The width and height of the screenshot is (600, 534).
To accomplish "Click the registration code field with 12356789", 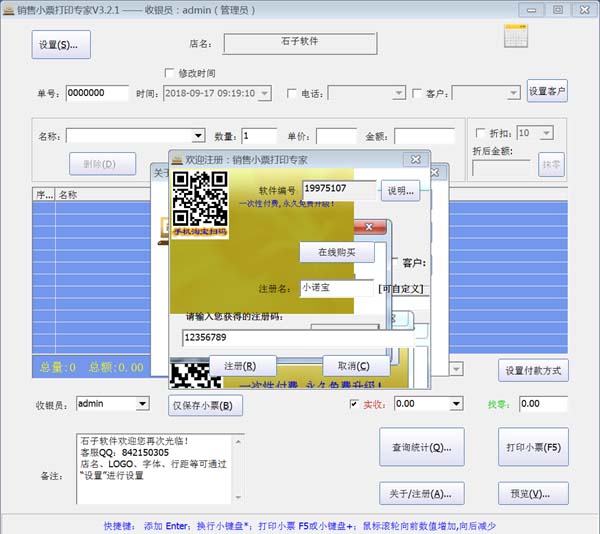I will tap(298, 338).
